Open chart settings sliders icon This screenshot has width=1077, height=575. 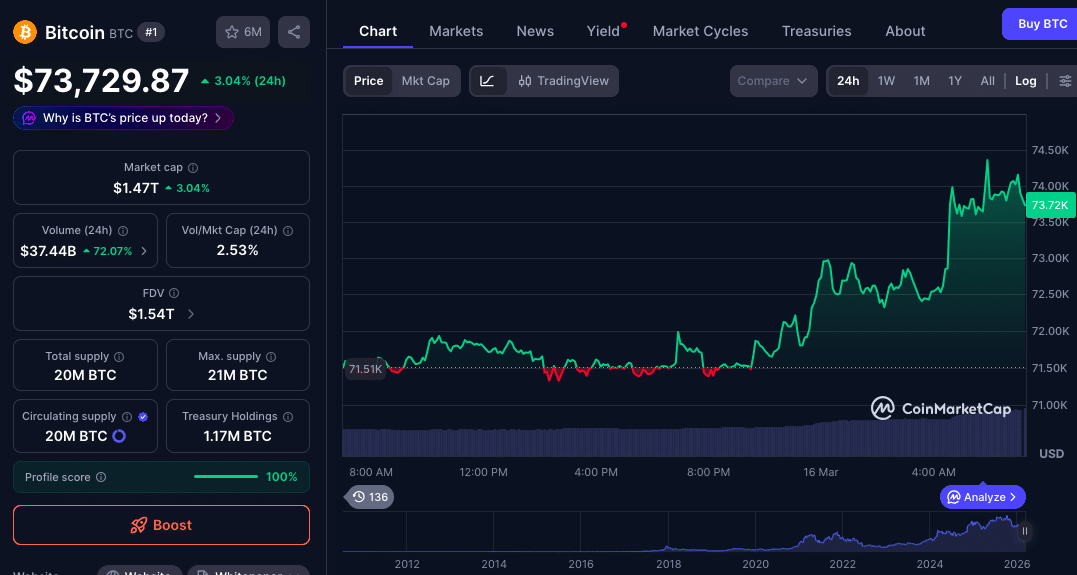[1065, 81]
